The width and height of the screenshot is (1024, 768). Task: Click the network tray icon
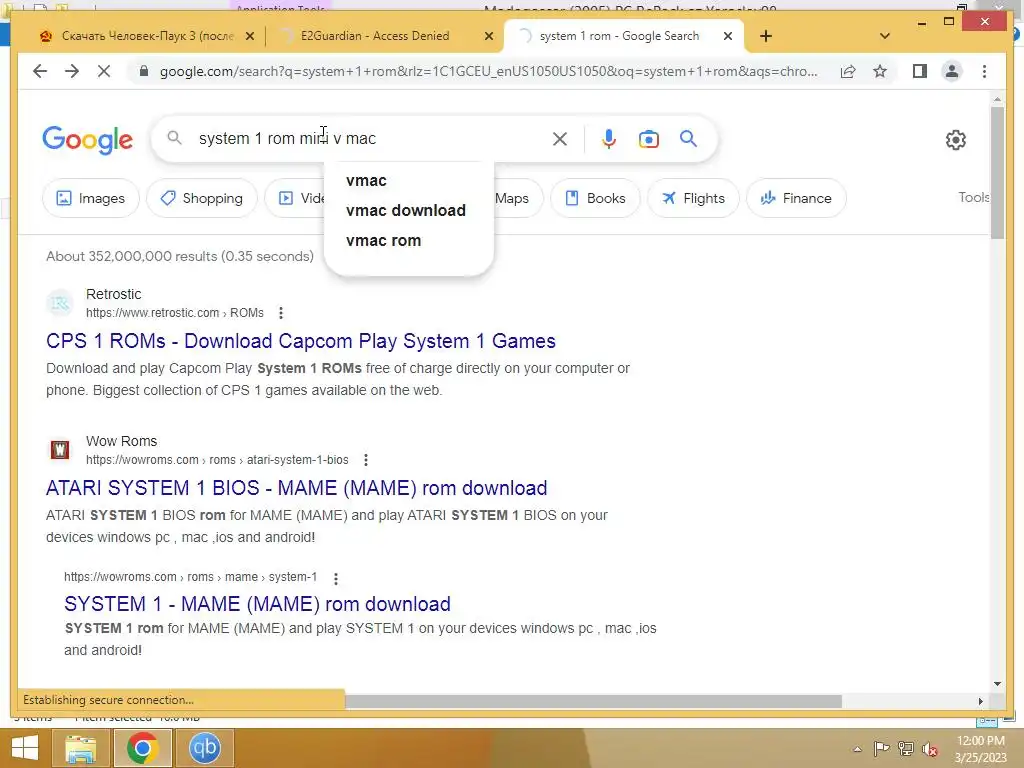tap(906, 749)
